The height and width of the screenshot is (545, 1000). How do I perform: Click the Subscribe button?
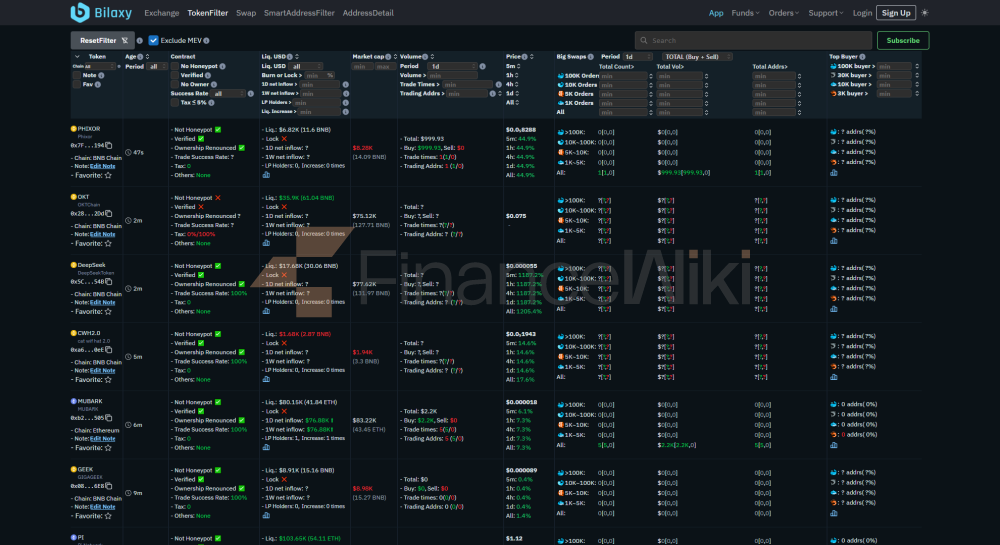pos(902,40)
